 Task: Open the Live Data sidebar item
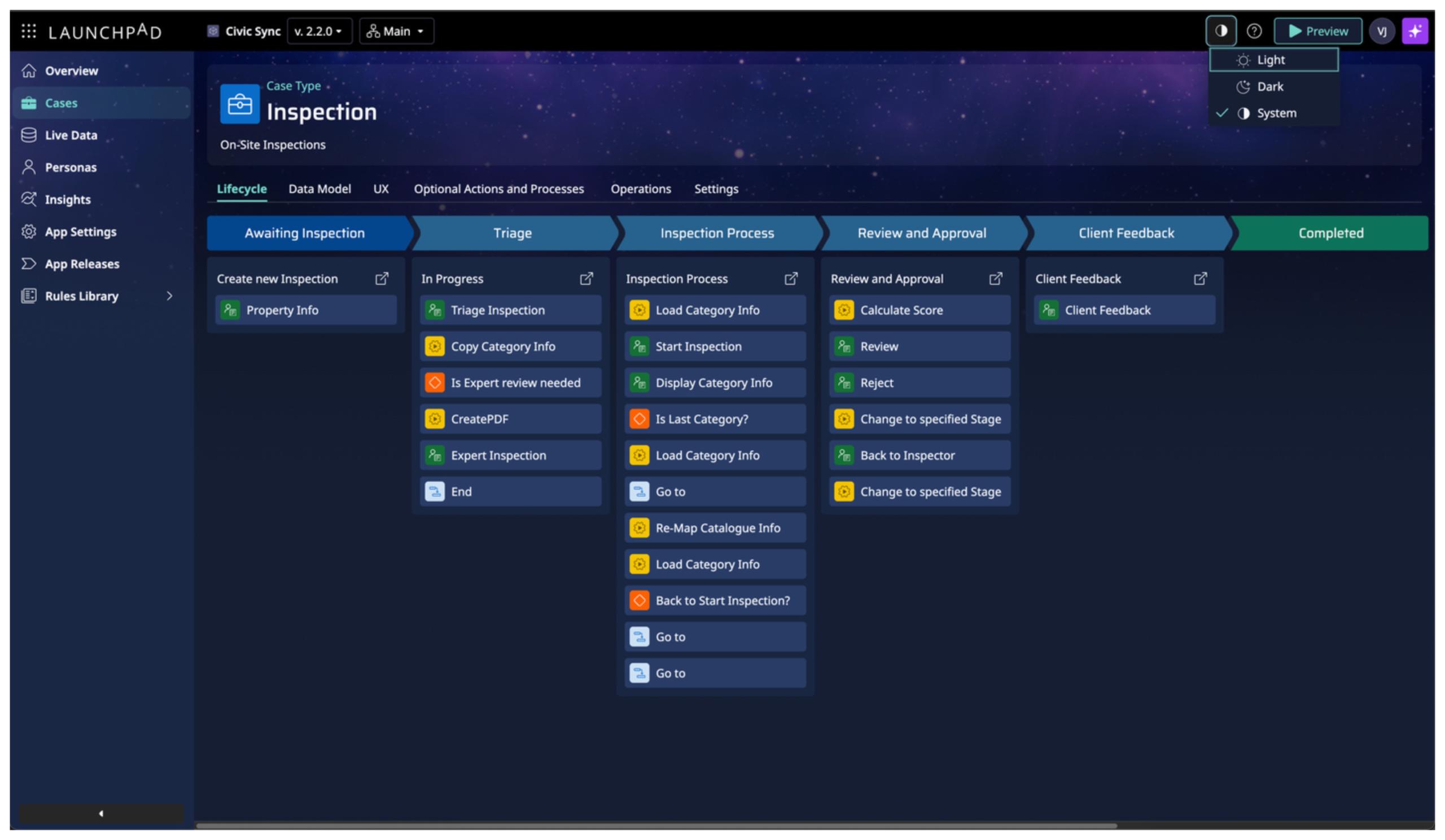tap(71, 135)
